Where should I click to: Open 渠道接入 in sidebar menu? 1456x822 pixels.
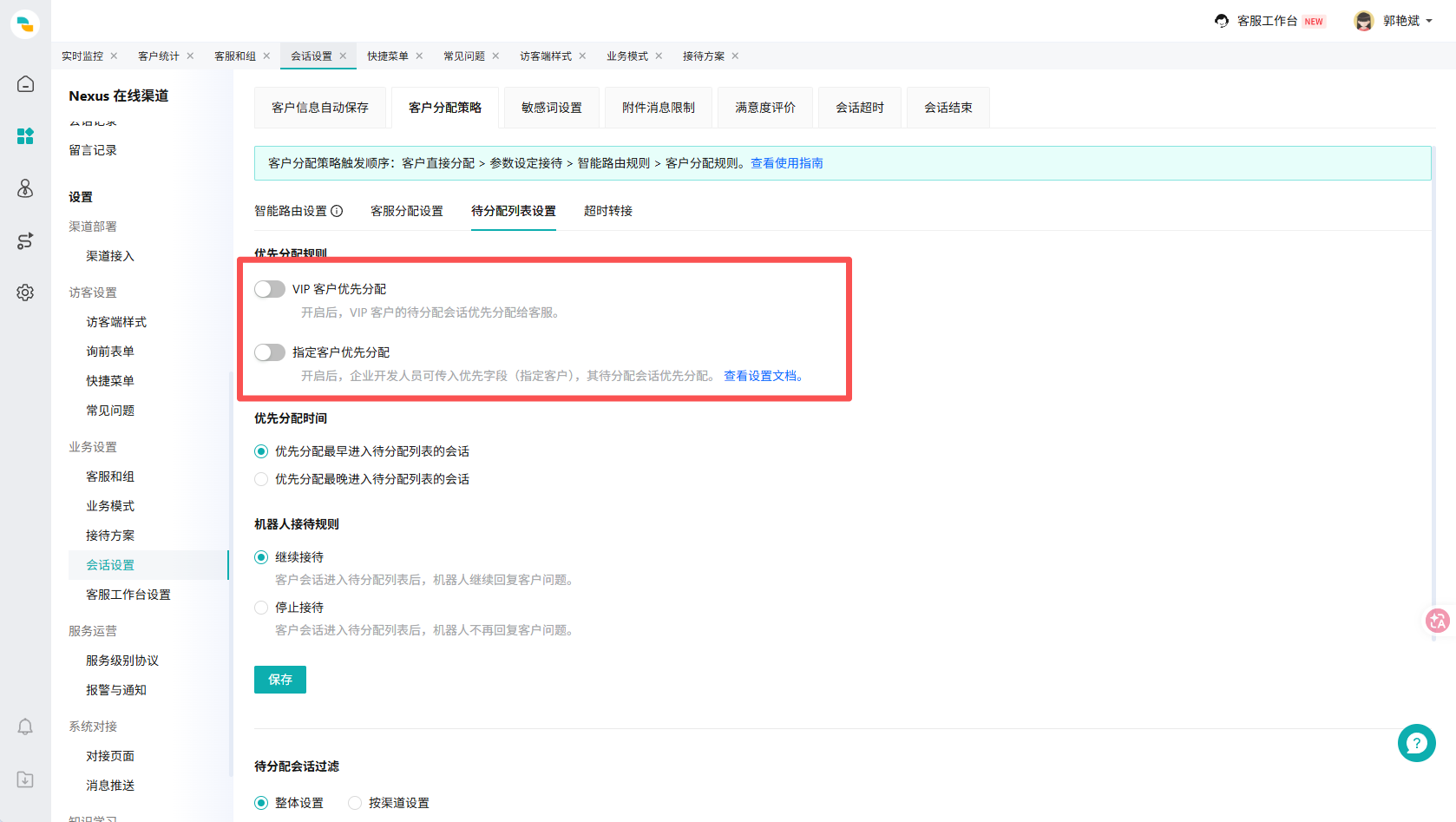[110, 256]
